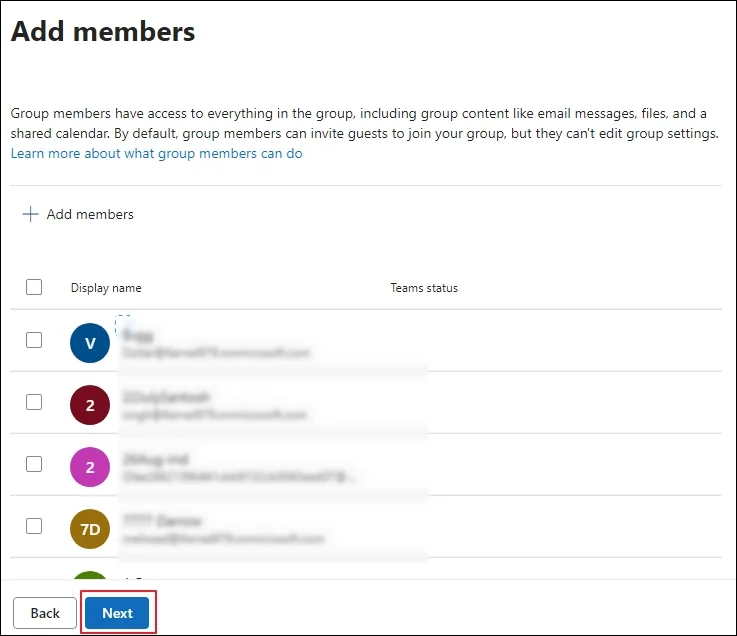Go back with the Back button
The width and height of the screenshot is (737, 636).
point(45,613)
